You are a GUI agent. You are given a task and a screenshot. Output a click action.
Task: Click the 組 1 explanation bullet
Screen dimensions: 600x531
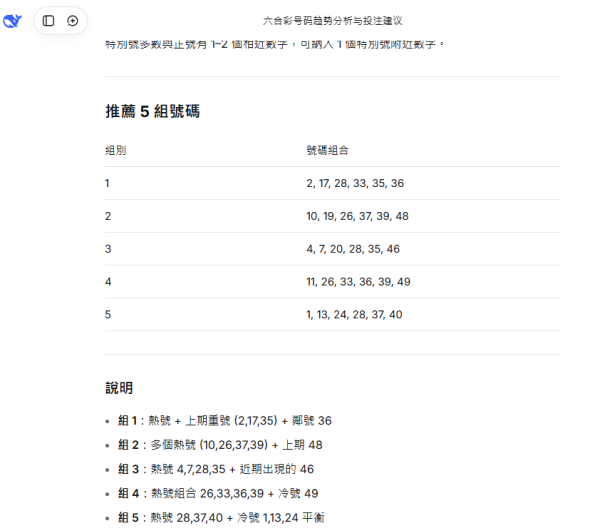(x=225, y=421)
